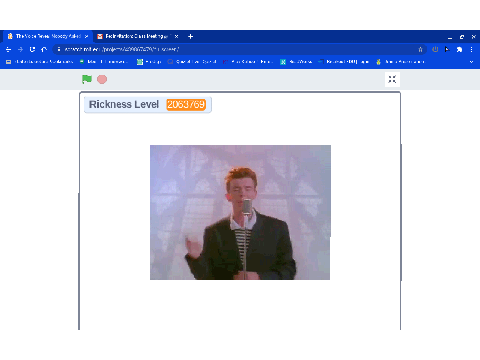480x360 pixels.
Task: Go forward using the browser forward arrow
Action: click(20, 49)
